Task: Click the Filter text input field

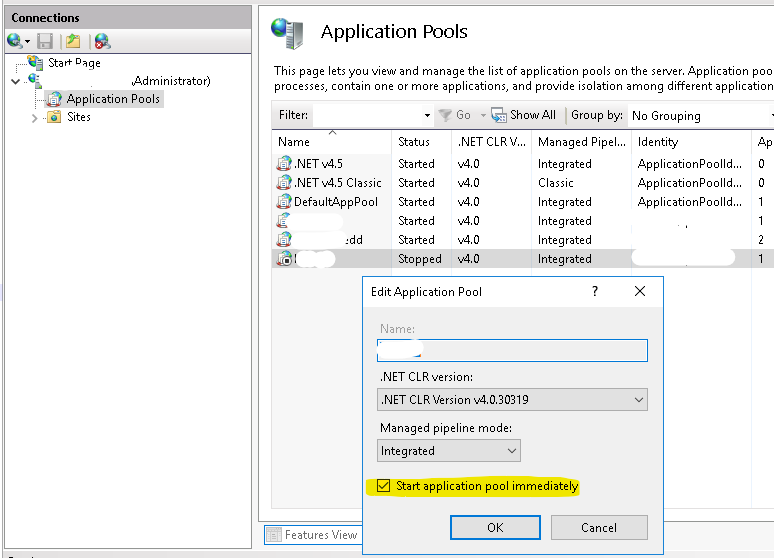Action: pos(367,116)
